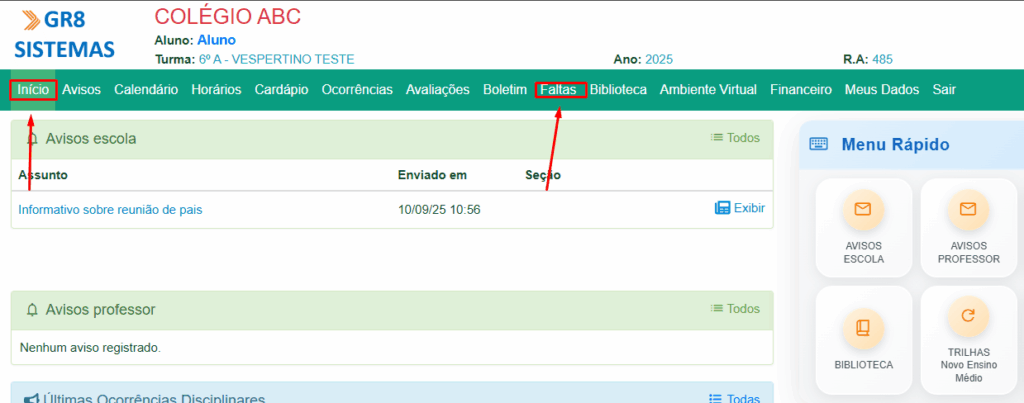Click the GR8 Sistemas logo
This screenshot has height=403, width=1024.
(65, 34)
